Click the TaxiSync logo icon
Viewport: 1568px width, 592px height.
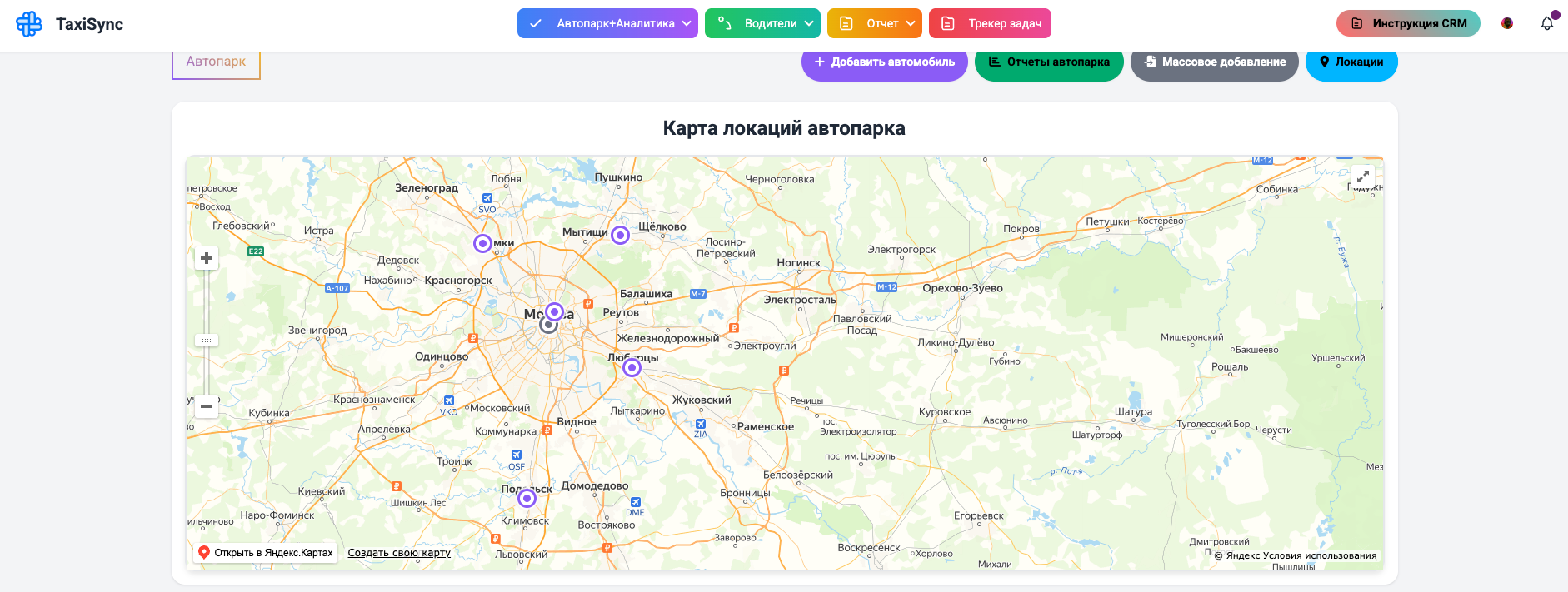click(x=29, y=24)
